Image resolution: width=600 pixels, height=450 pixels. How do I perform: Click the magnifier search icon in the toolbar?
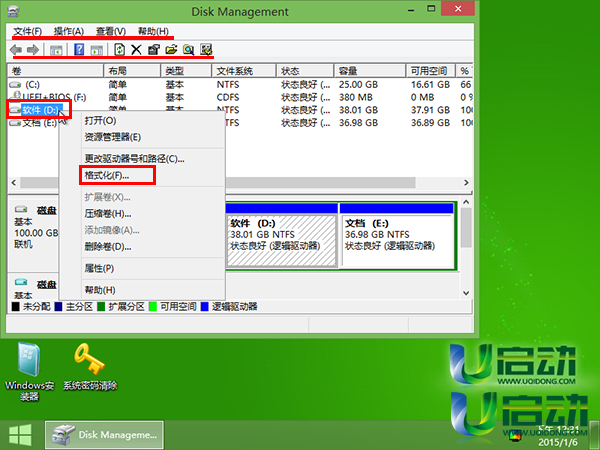click(188, 50)
